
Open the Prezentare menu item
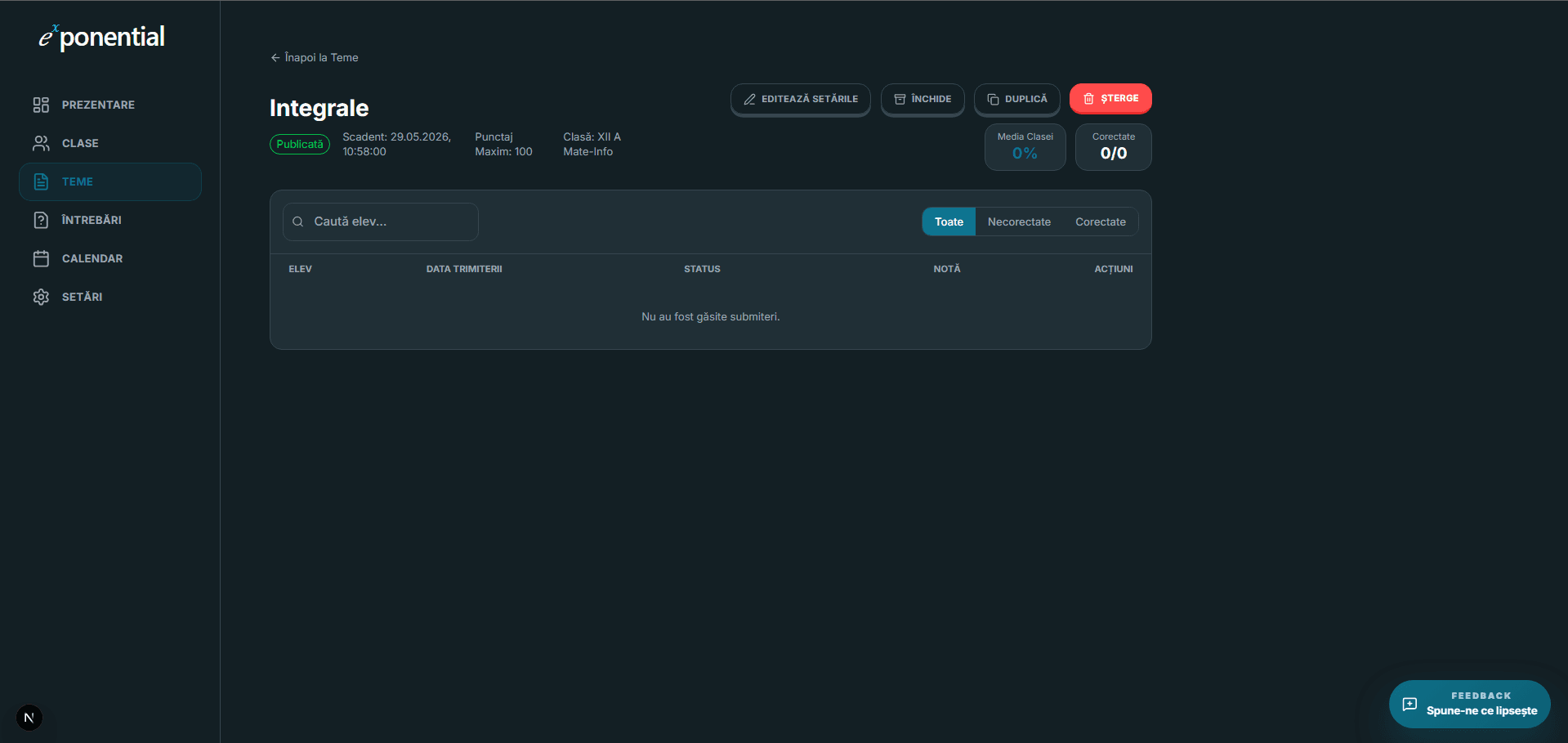click(x=110, y=105)
